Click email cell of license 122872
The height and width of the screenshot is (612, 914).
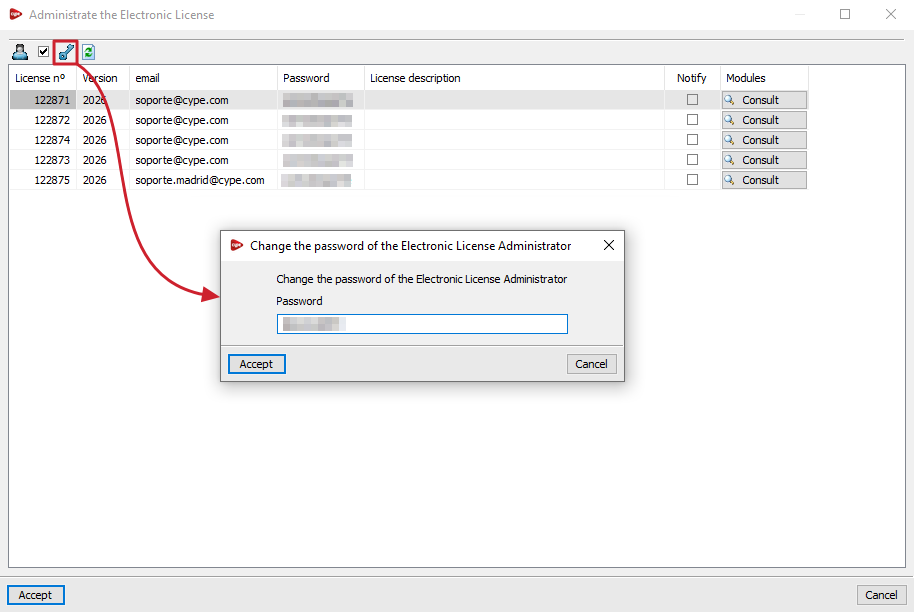click(203, 120)
